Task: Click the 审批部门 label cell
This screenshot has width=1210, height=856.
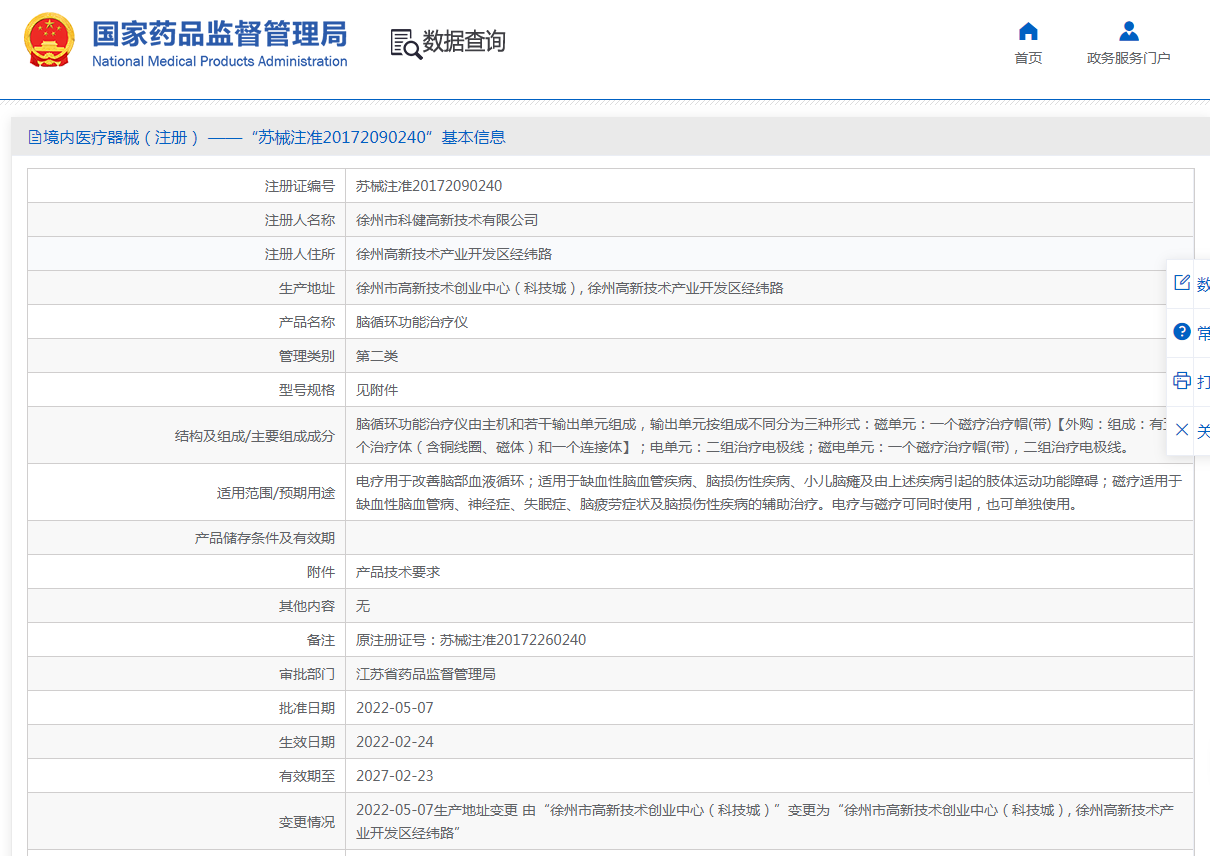Action: [x=186, y=674]
